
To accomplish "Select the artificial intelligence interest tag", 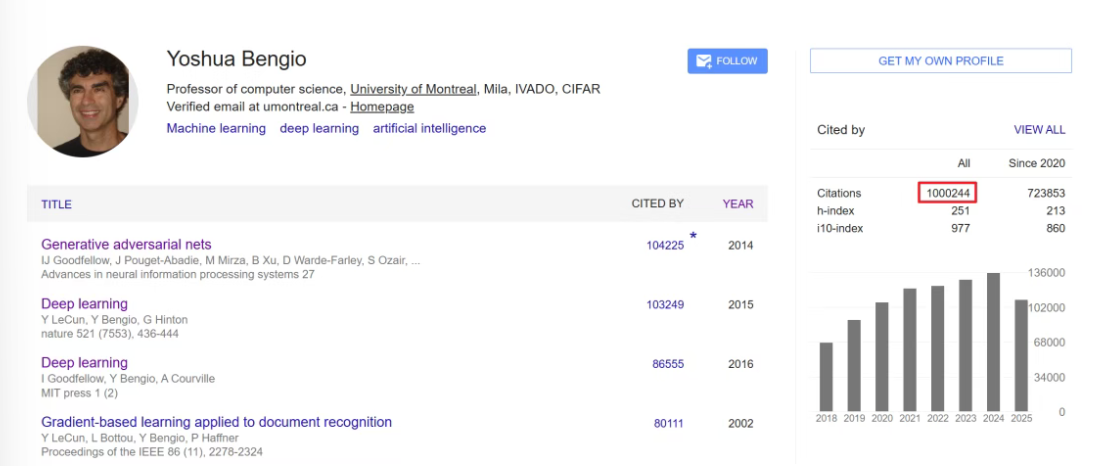I will click(x=429, y=129).
